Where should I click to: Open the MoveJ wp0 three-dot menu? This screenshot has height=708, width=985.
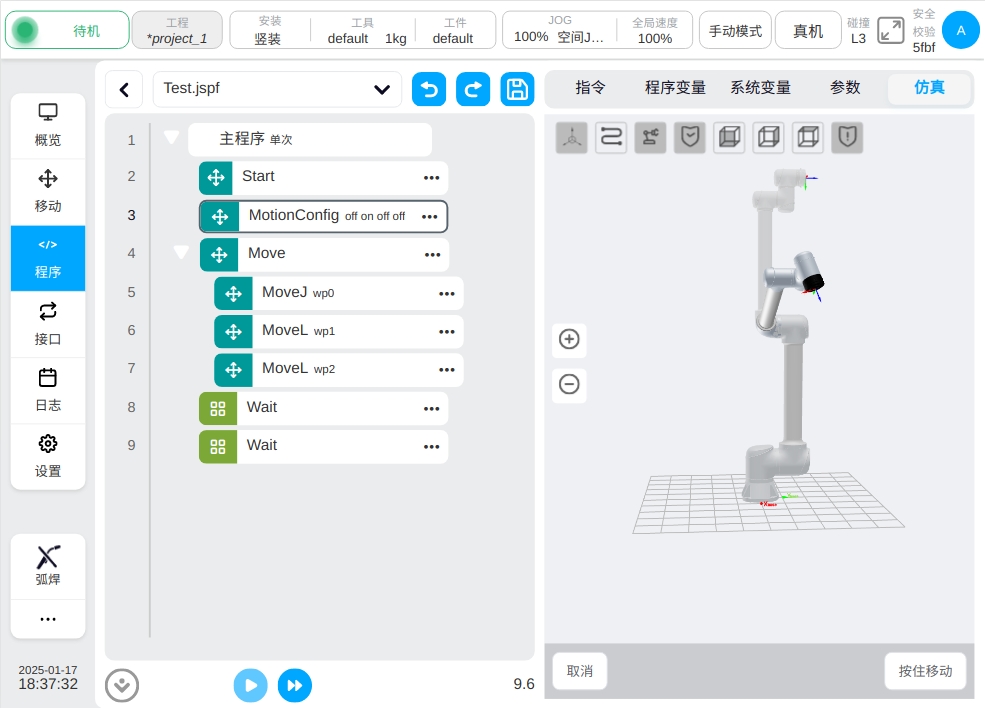pyautogui.click(x=447, y=293)
